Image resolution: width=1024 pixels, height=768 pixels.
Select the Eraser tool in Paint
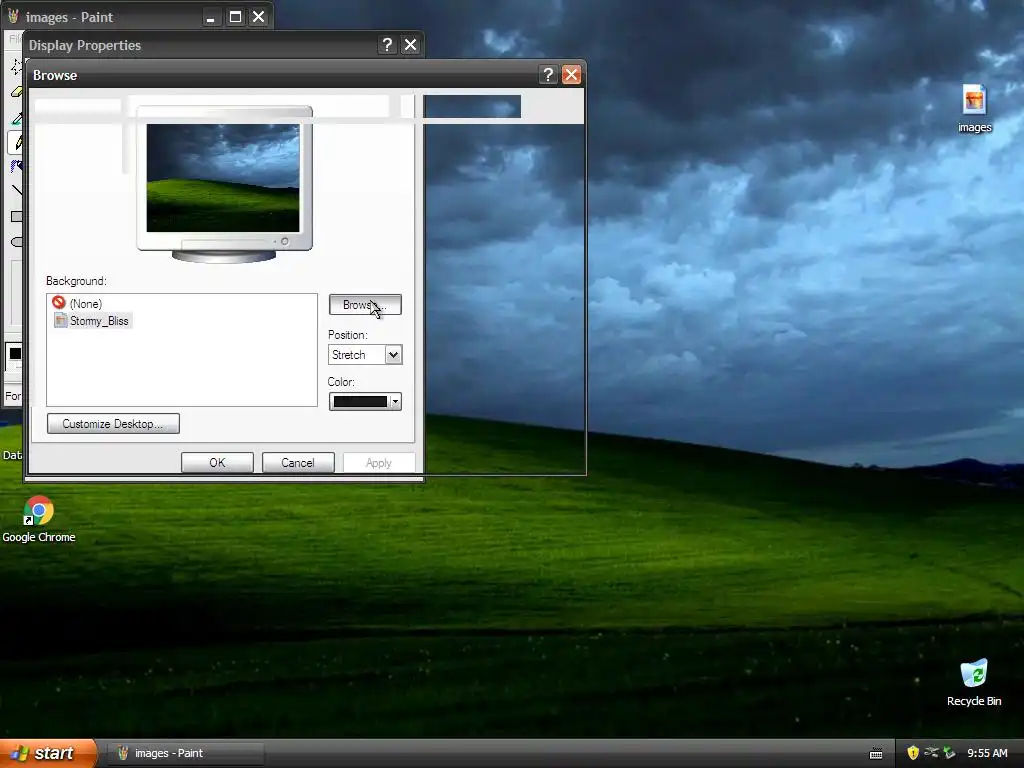(16, 92)
